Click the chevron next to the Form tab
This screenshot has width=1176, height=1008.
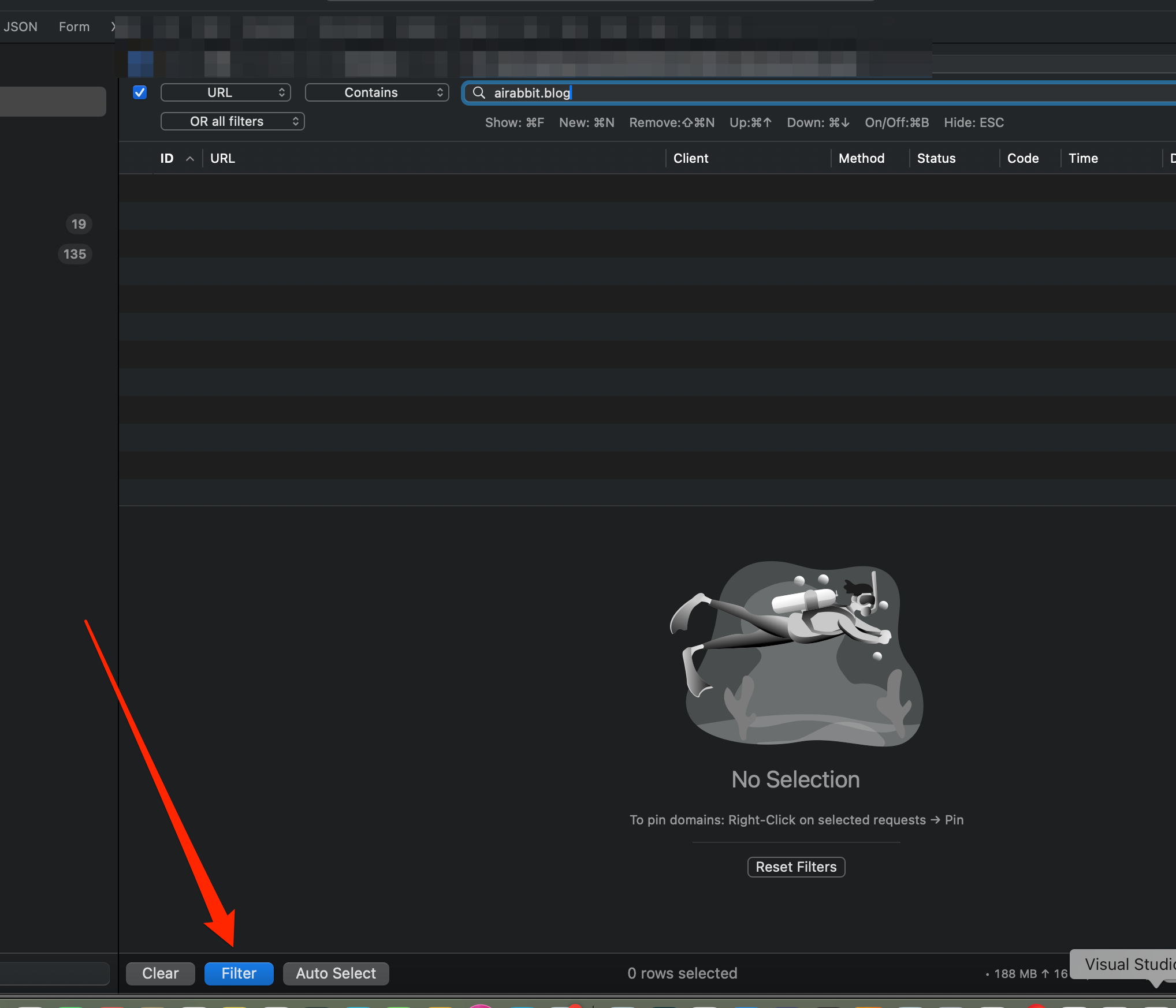[x=113, y=27]
